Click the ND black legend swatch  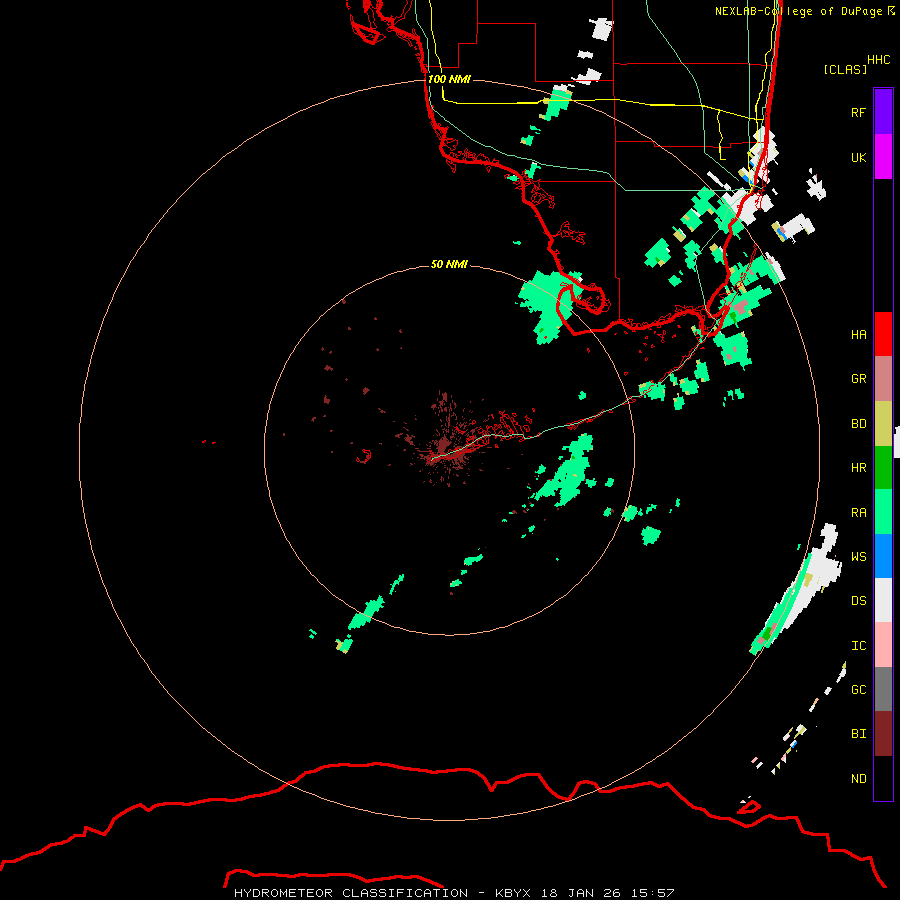pos(883,778)
